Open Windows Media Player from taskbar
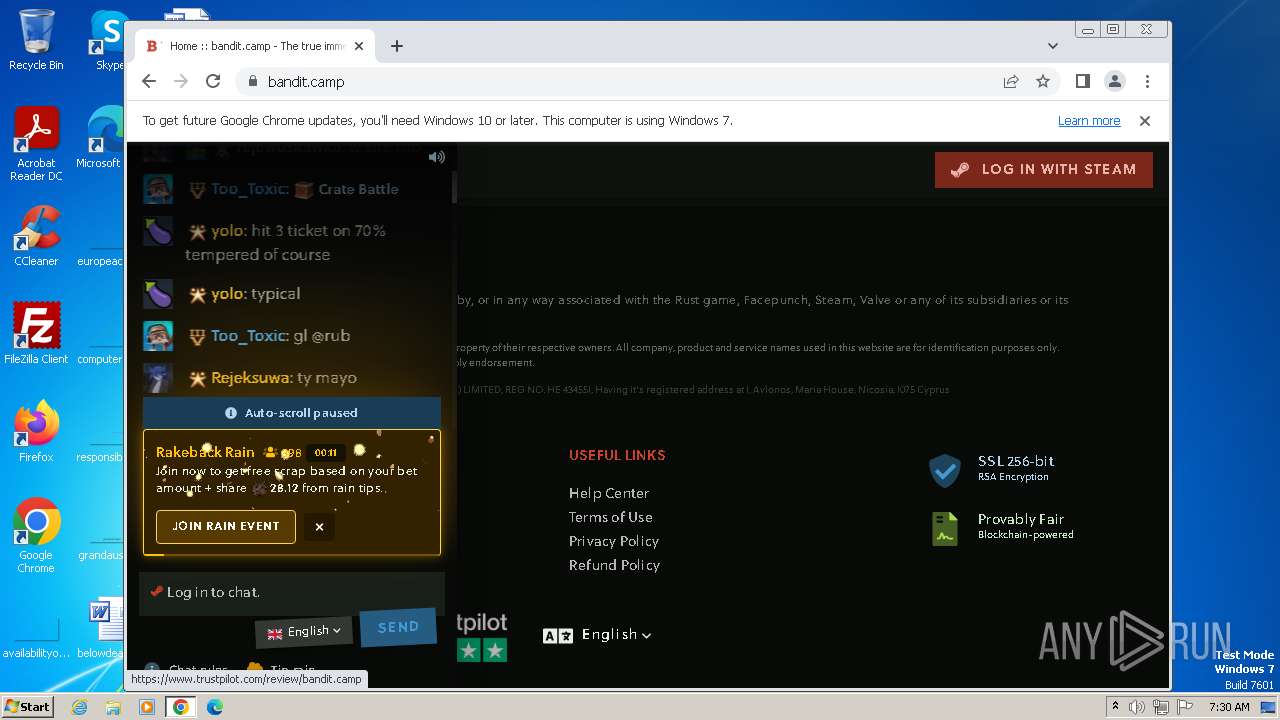The width and height of the screenshot is (1280, 720). (x=147, y=707)
